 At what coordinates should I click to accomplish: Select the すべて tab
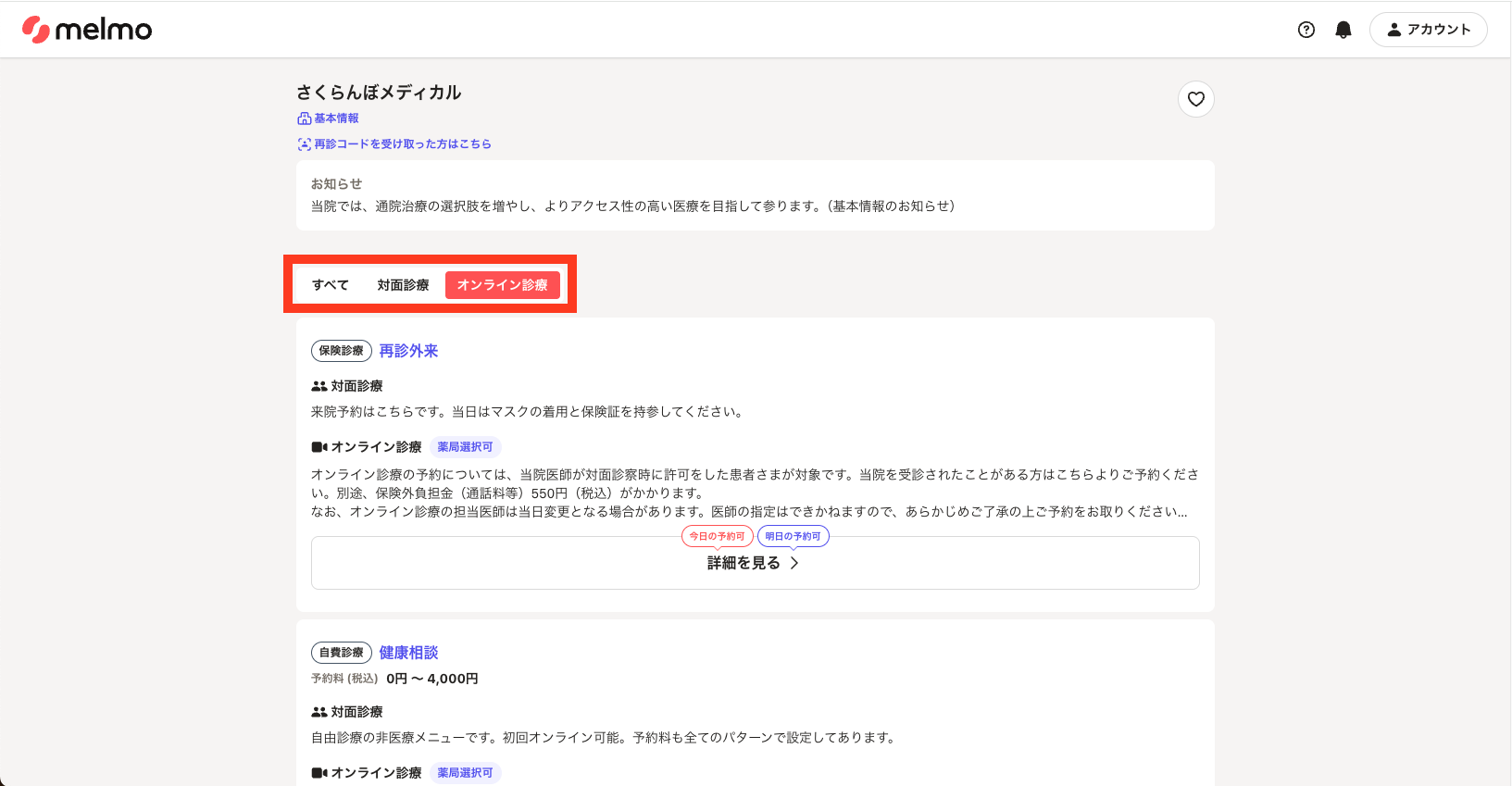[x=331, y=285]
